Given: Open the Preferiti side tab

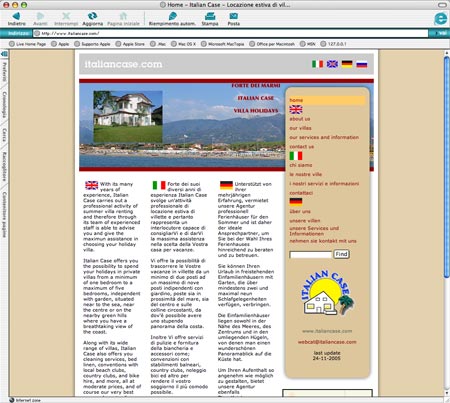Looking at the screenshot, I should tap(4, 71).
